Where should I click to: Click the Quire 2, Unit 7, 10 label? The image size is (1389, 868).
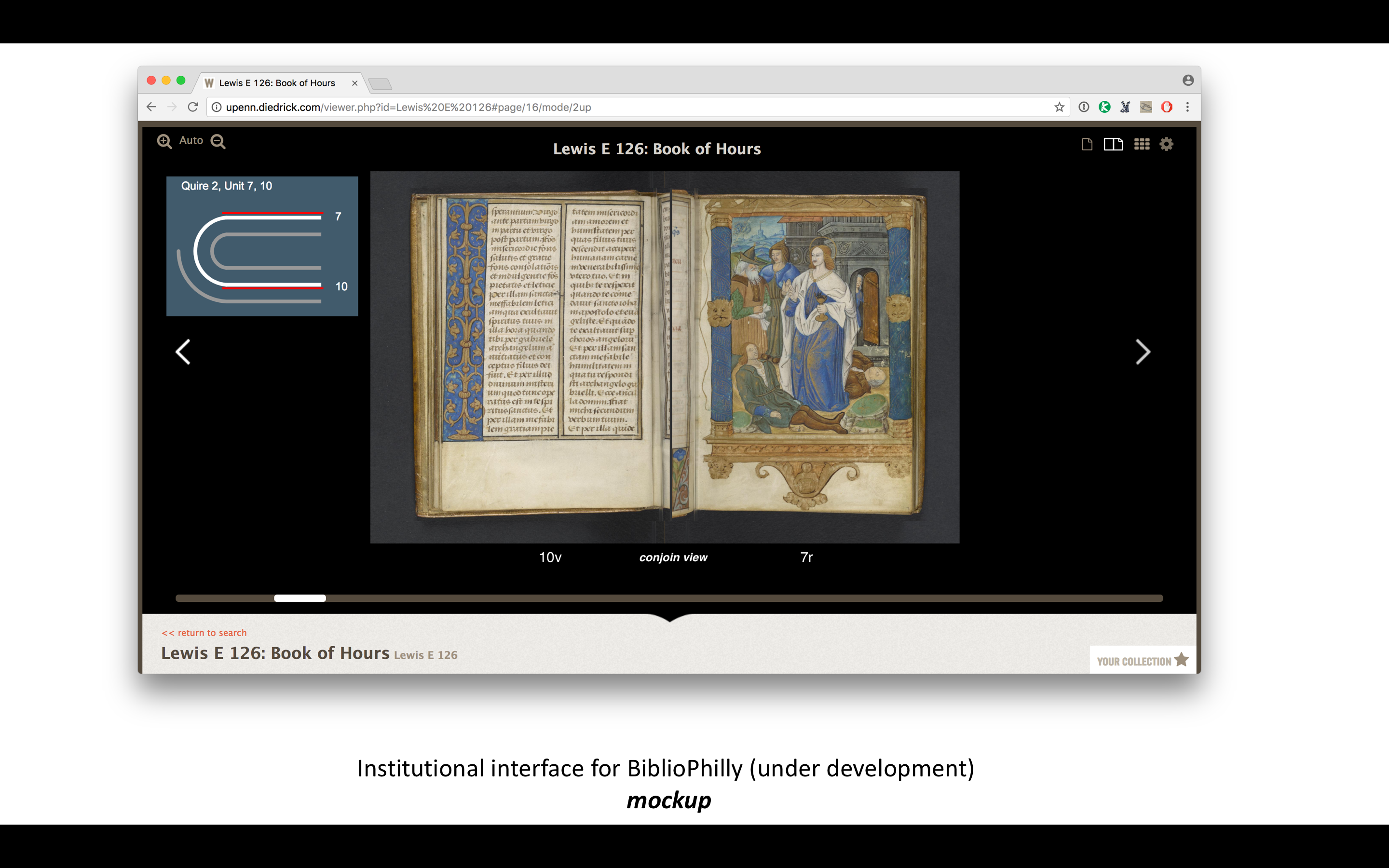tap(226, 186)
